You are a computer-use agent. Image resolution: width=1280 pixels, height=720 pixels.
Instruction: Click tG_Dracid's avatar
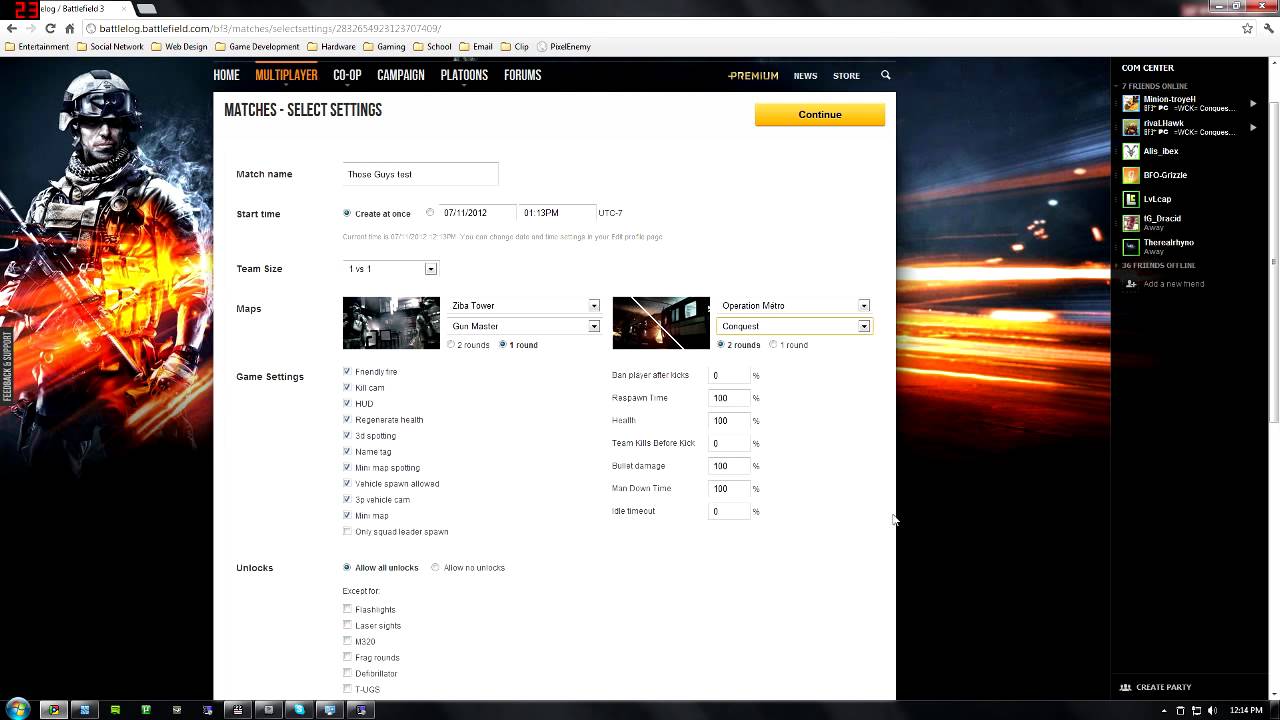click(1131, 222)
